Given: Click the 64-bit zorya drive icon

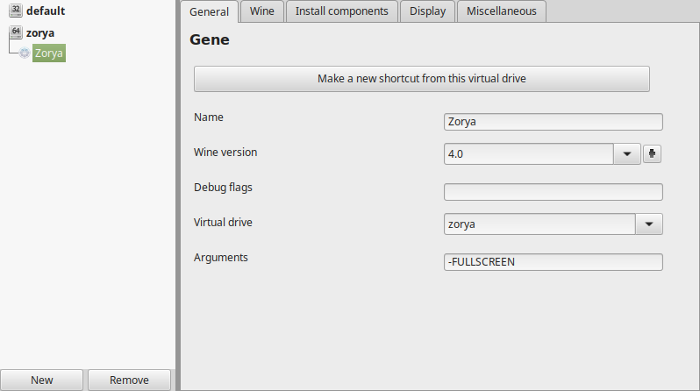Looking at the screenshot, I should click(x=16, y=32).
